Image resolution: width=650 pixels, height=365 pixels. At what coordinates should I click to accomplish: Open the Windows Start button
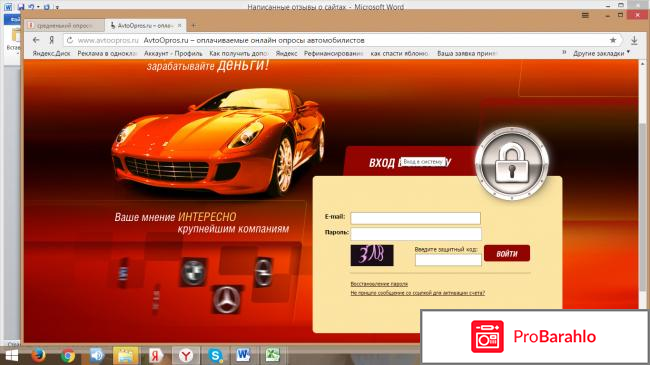tap(12, 355)
